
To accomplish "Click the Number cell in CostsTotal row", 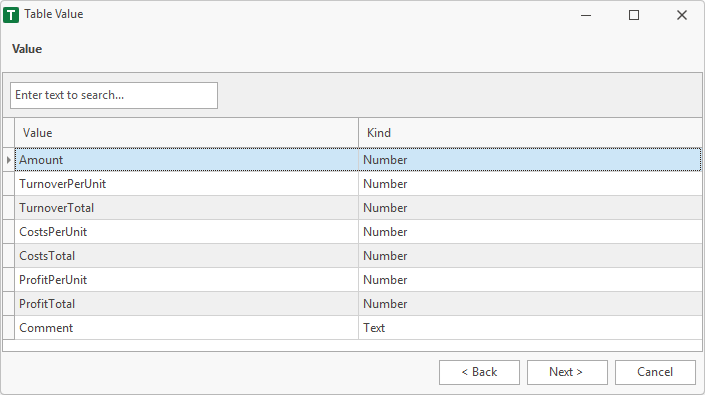I will pos(530,256).
